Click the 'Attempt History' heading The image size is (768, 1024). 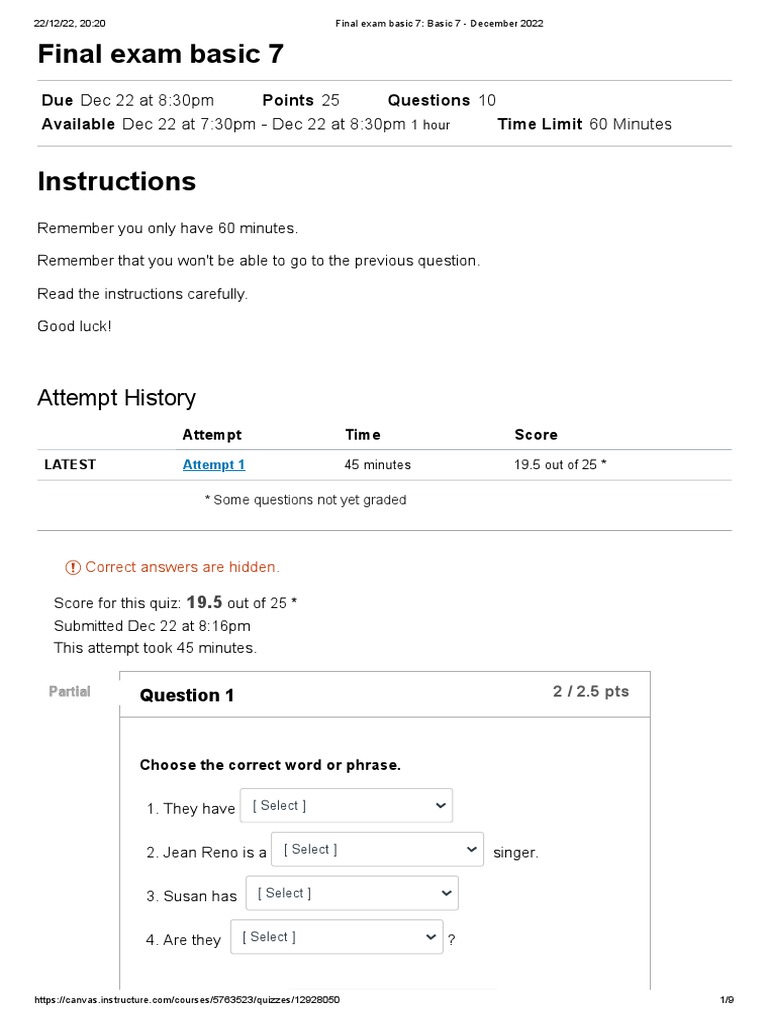tap(117, 398)
